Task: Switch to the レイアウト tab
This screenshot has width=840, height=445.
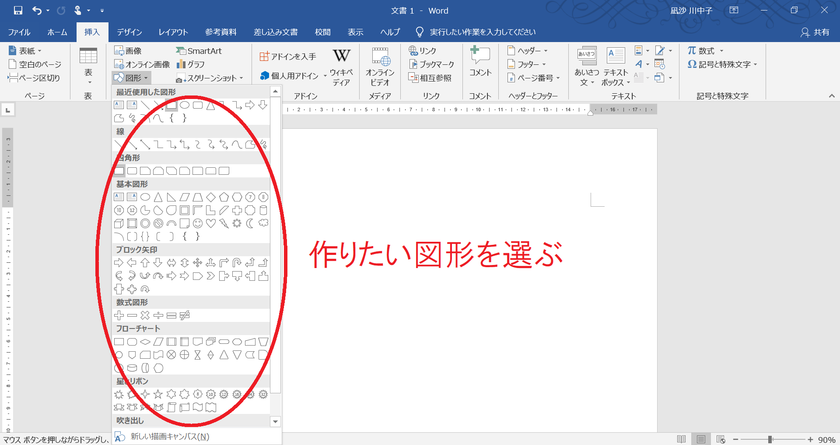Action: [173, 32]
